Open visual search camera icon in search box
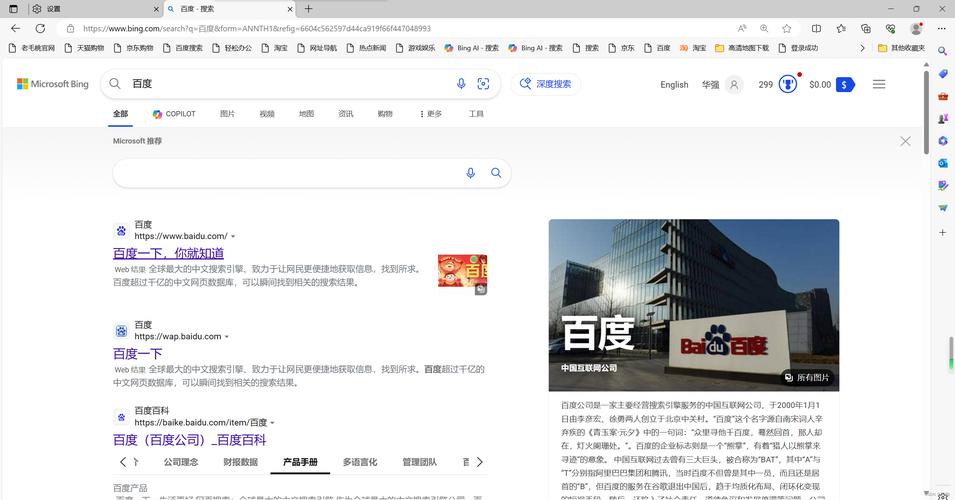Image resolution: width=955 pixels, height=500 pixels. tap(483, 84)
